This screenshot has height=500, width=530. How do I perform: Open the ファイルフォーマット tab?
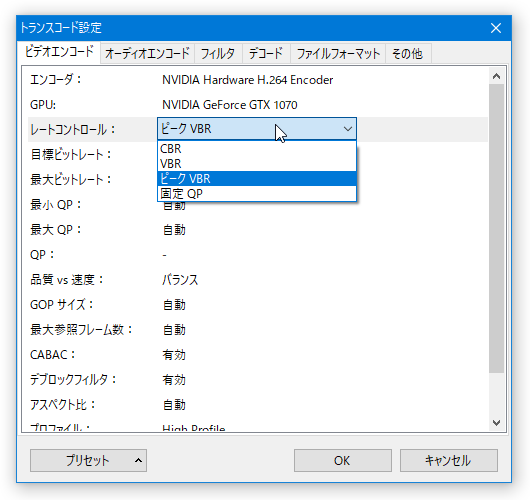338,54
